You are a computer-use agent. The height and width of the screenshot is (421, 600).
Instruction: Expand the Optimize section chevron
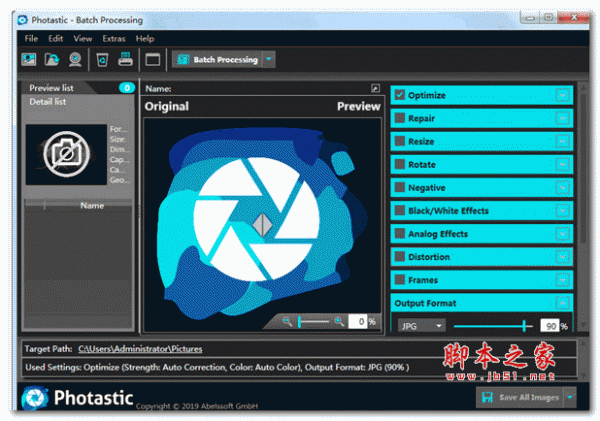pyautogui.click(x=562, y=95)
